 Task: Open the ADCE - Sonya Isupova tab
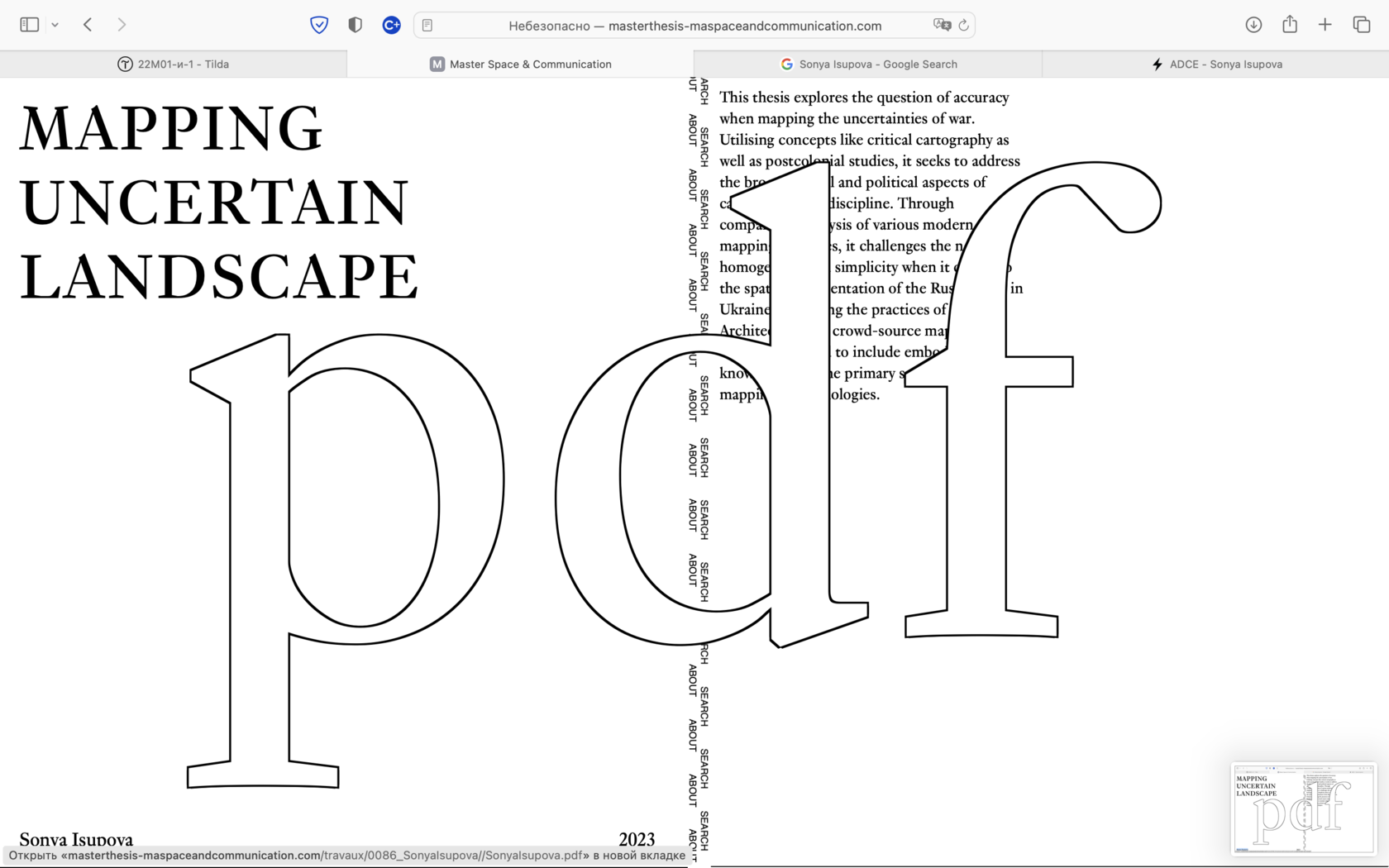pyautogui.click(x=1215, y=64)
